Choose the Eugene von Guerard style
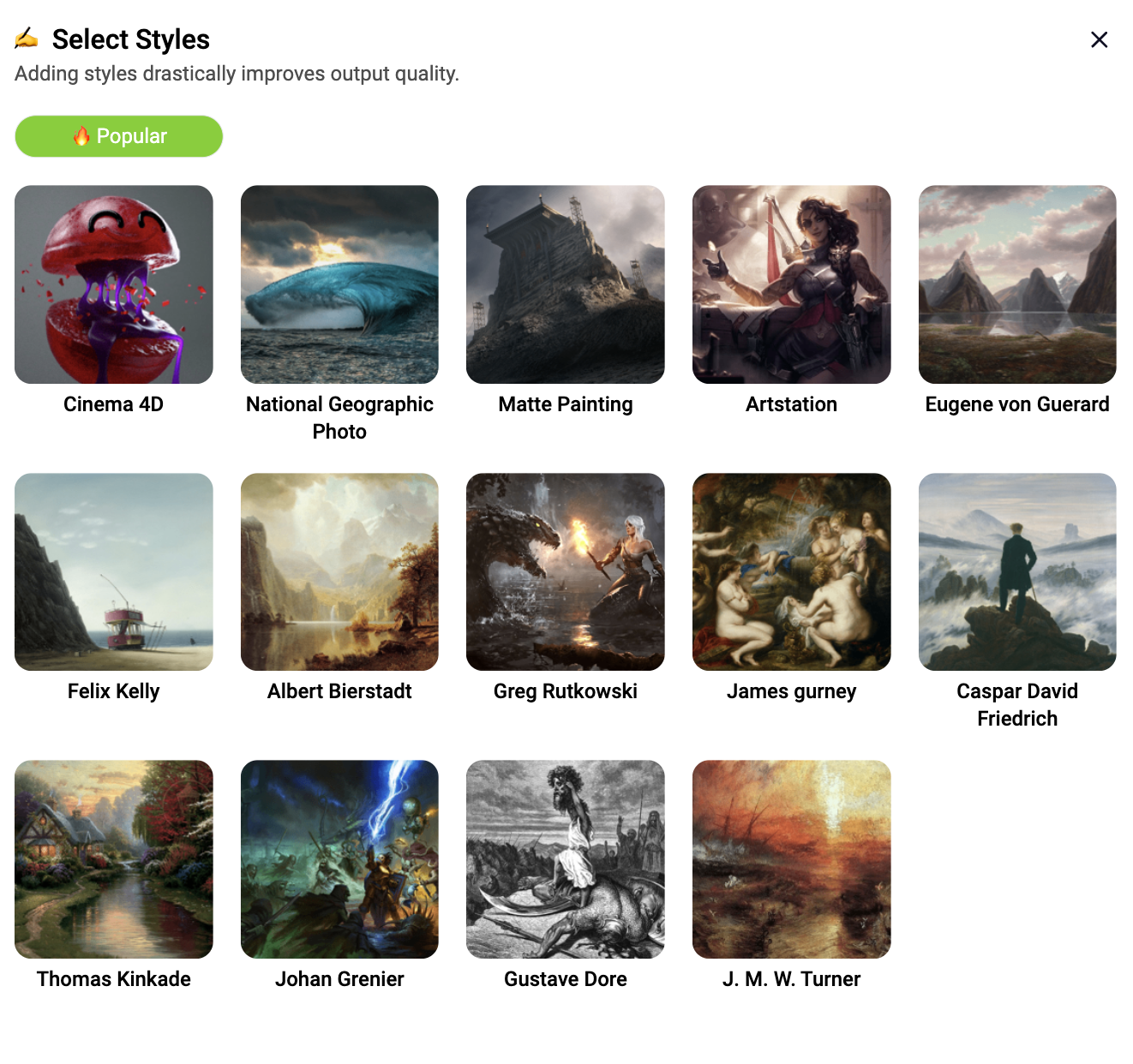This screenshot has height=1064, width=1133. pyautogui.click(x=1016, y=284)
